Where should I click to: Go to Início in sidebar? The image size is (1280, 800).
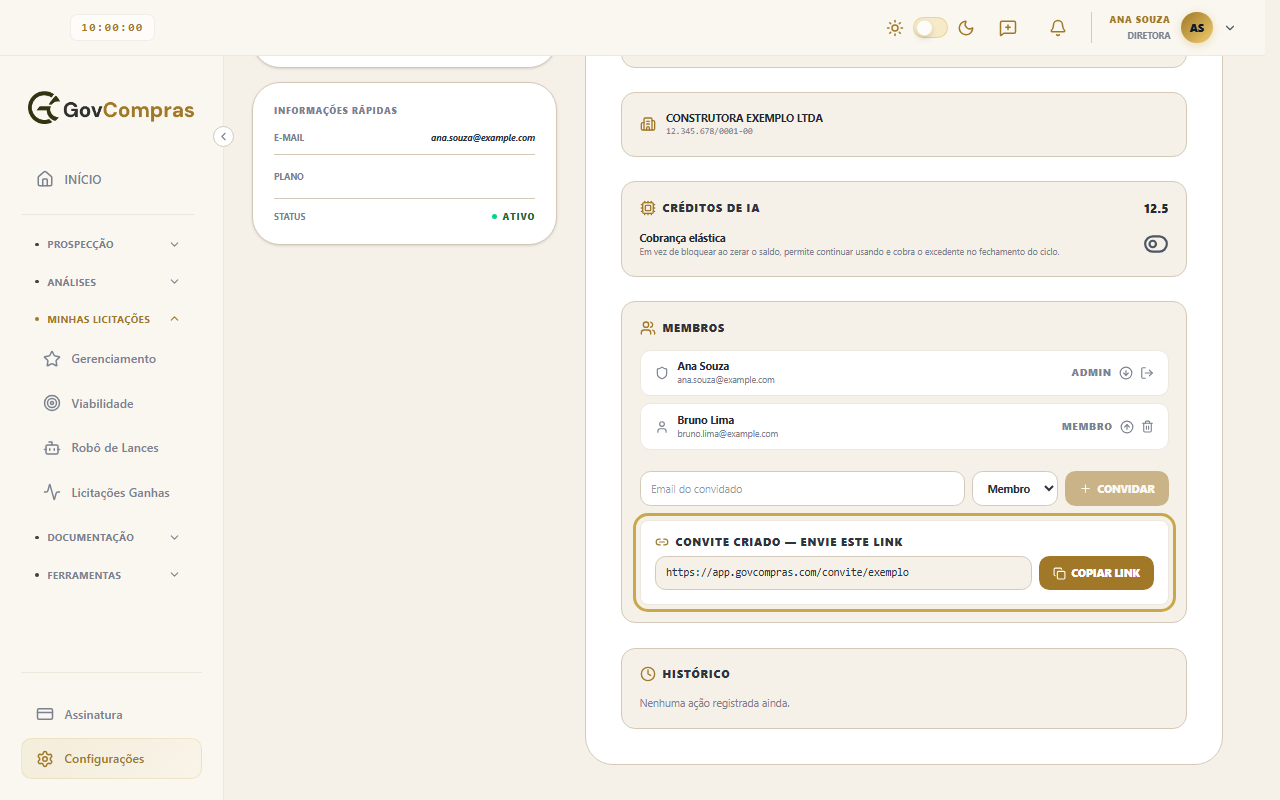point(110,180)
